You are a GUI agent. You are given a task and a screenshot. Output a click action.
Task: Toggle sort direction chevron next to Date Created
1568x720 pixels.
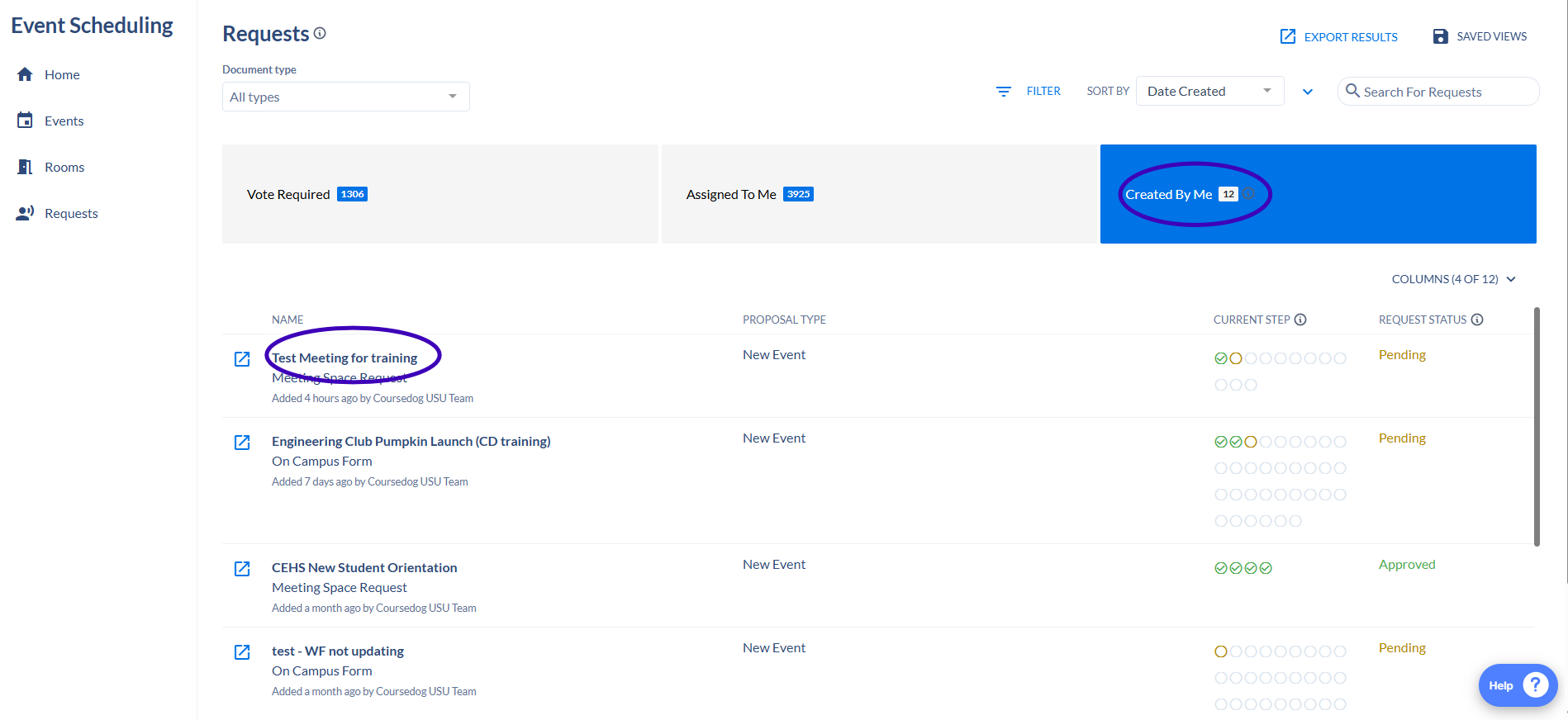1308,92
